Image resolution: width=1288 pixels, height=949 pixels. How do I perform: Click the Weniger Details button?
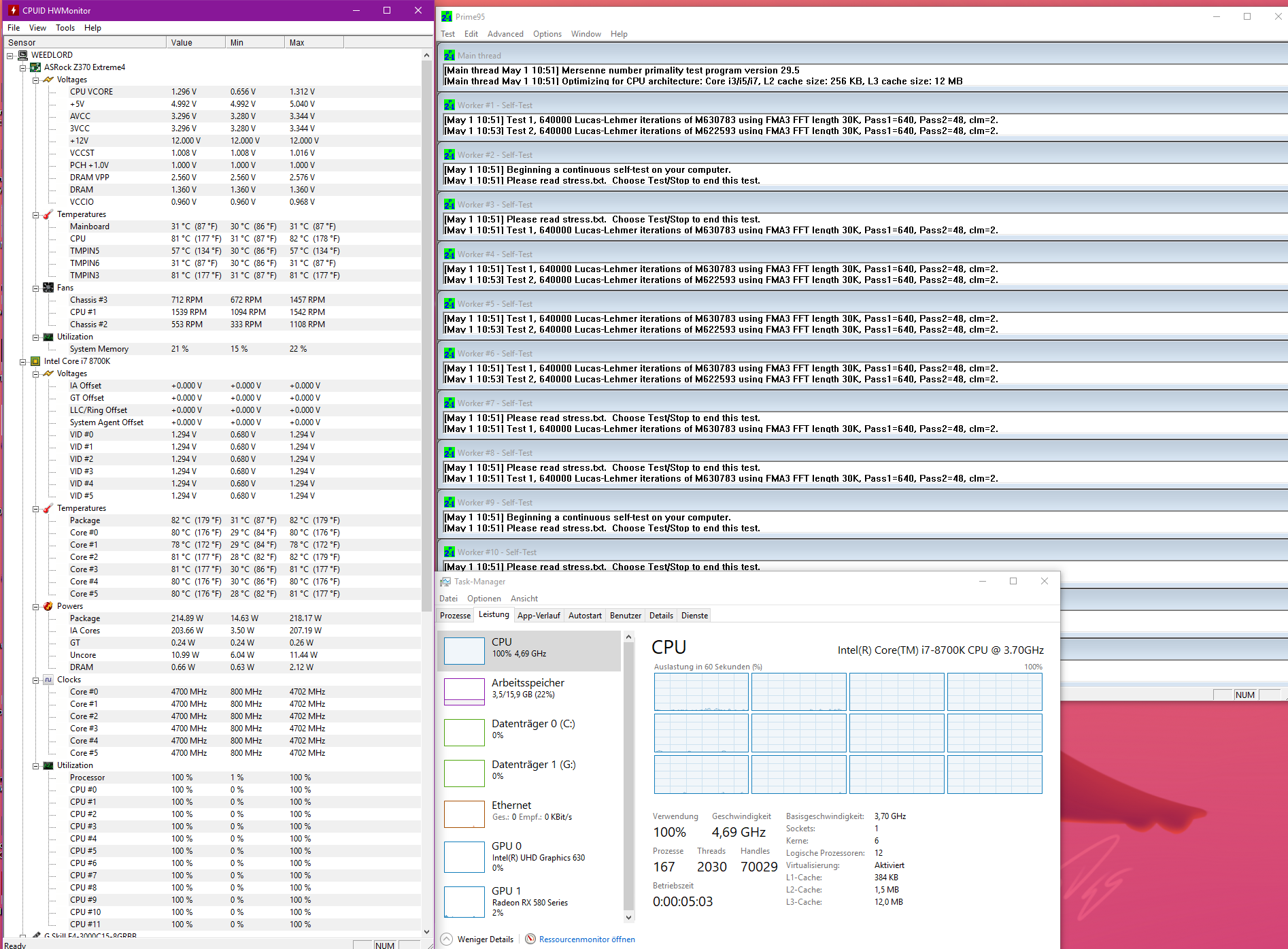pyautogui.click(x=478, y=939)
